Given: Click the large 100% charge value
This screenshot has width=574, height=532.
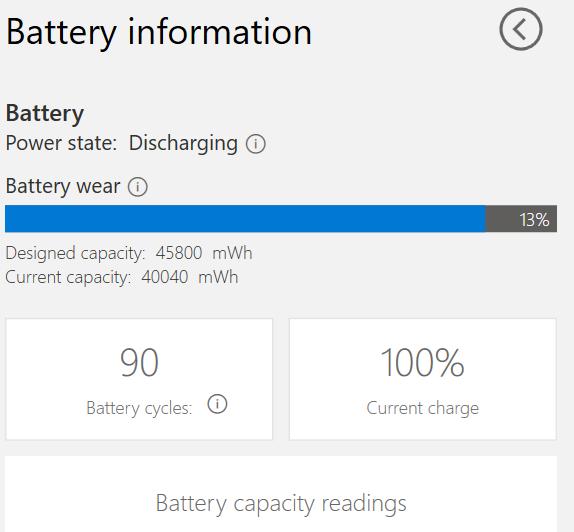Looking at the screenshot, I should (x=422, y=362).
